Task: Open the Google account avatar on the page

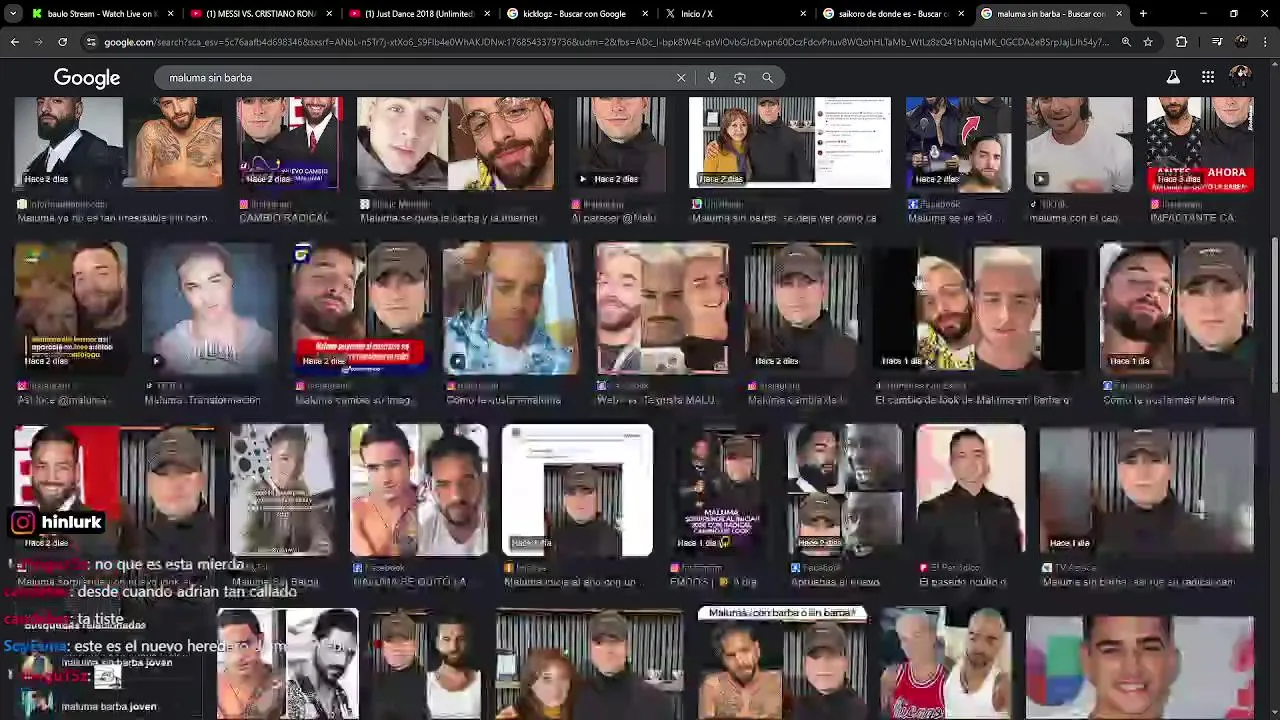Action: pos(1241,77)
